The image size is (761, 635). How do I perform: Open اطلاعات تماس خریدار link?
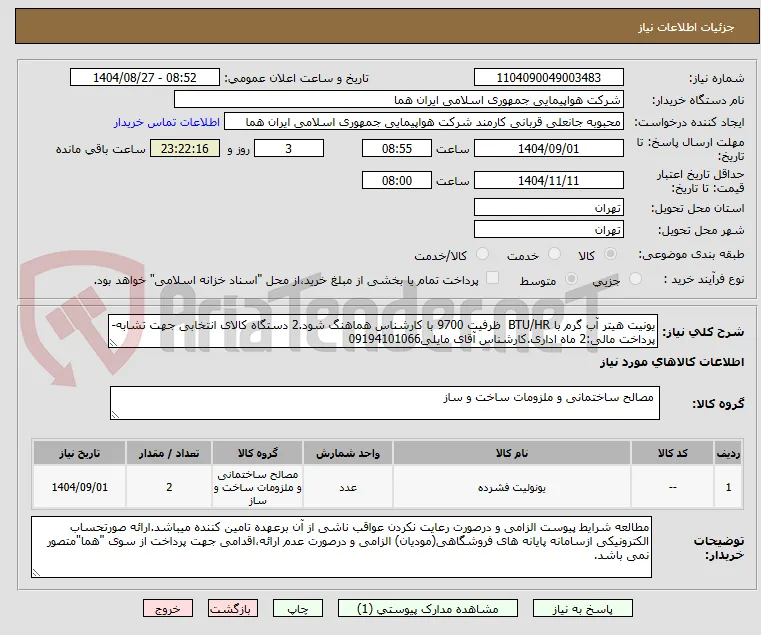click(x=166, y=122)
